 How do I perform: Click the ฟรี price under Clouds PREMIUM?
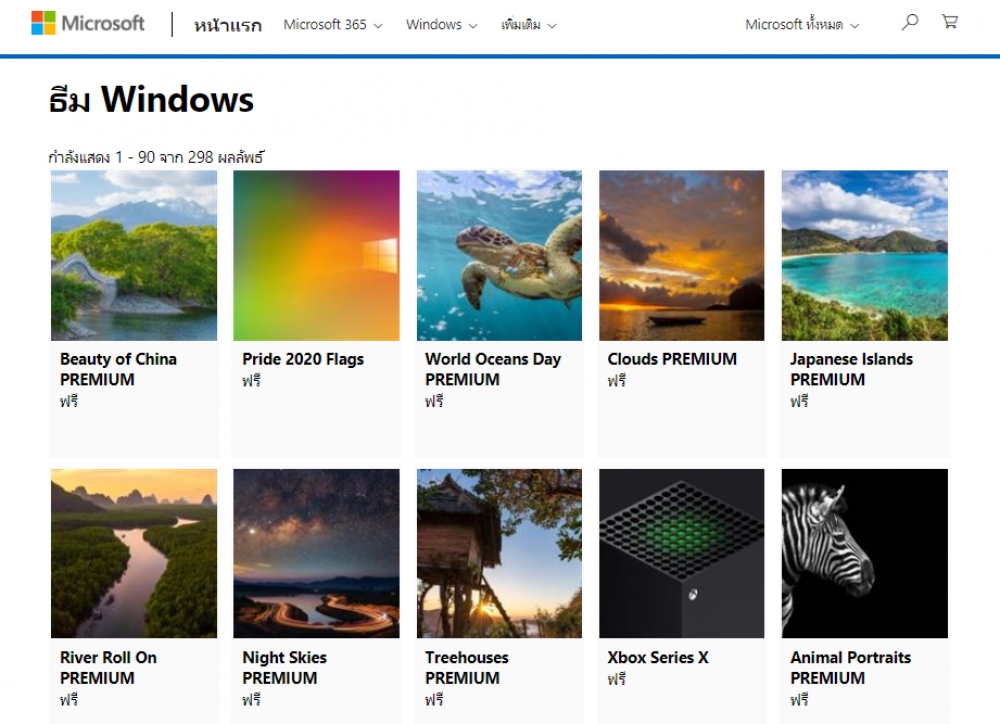[x=617, y=381]
